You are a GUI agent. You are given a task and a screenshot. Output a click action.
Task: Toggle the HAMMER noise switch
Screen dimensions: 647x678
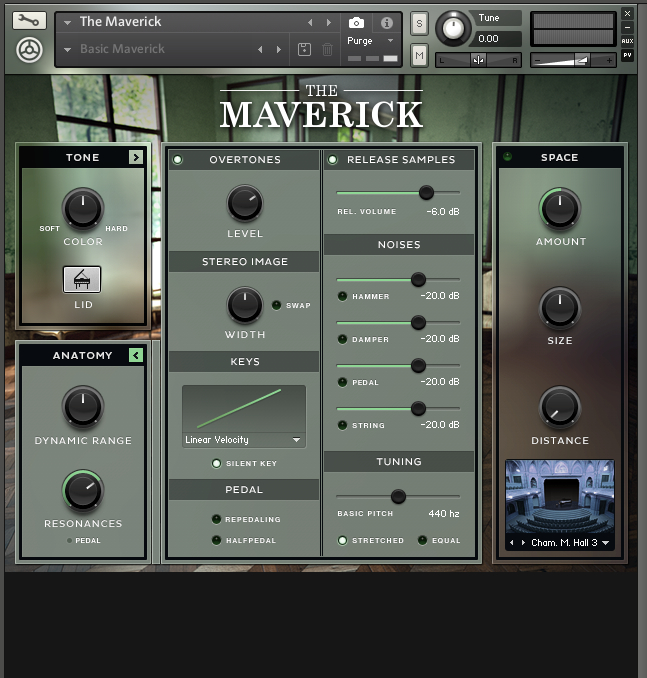pyautogui.click(x=342, y=297)
